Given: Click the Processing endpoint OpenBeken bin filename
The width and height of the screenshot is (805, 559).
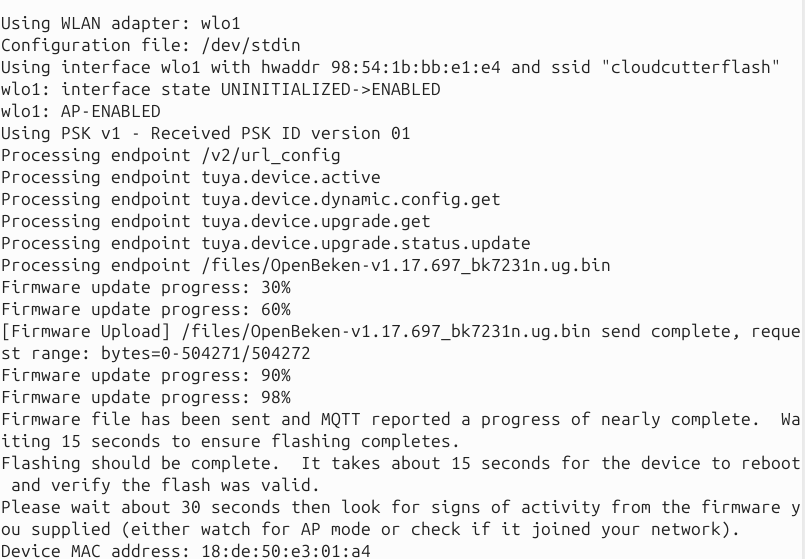Looking at the screenshot, I should click(x=406, y=265).
